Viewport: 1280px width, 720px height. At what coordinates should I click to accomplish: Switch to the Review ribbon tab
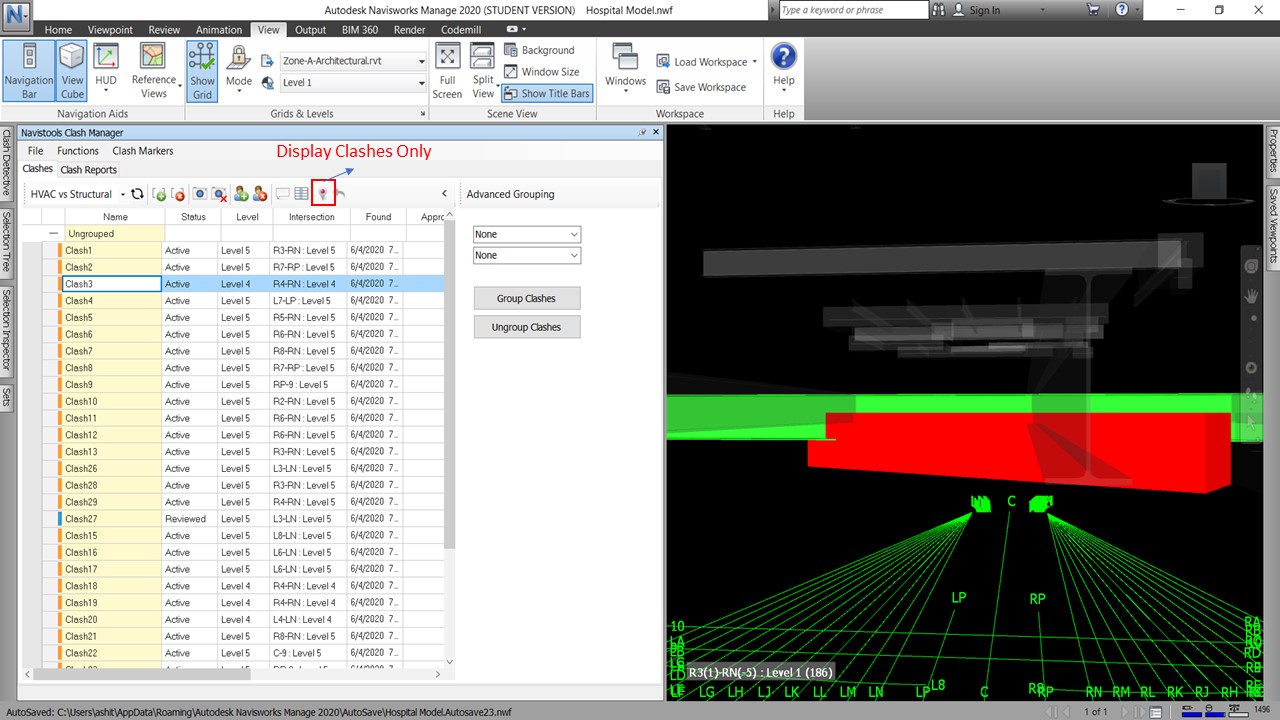pos(165,30)
